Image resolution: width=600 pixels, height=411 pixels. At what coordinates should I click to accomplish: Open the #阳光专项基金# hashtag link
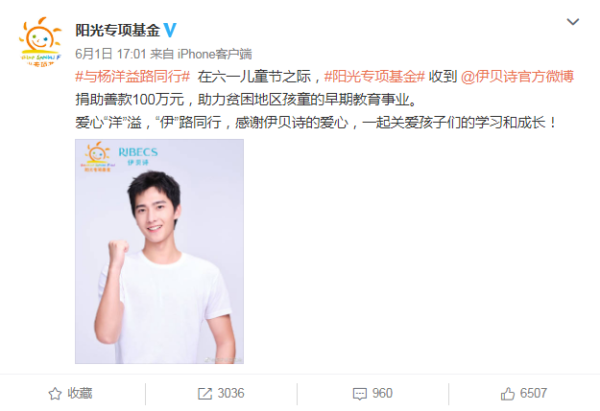click(x=374, y=77)
